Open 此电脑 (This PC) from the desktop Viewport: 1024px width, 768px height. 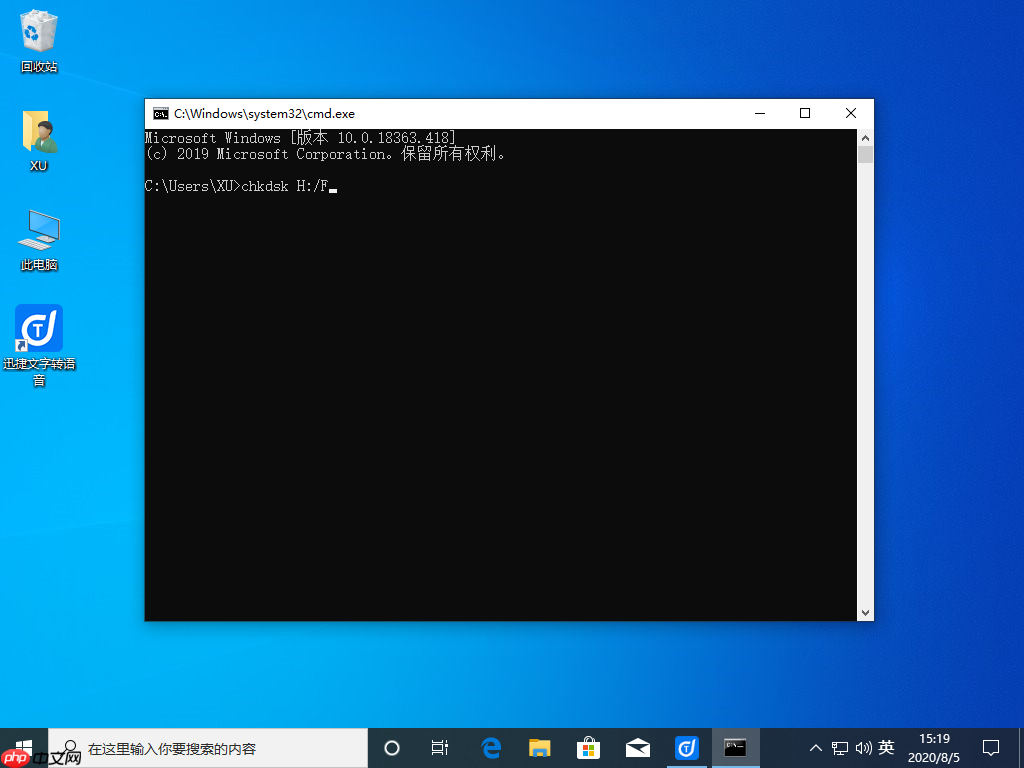38,232
